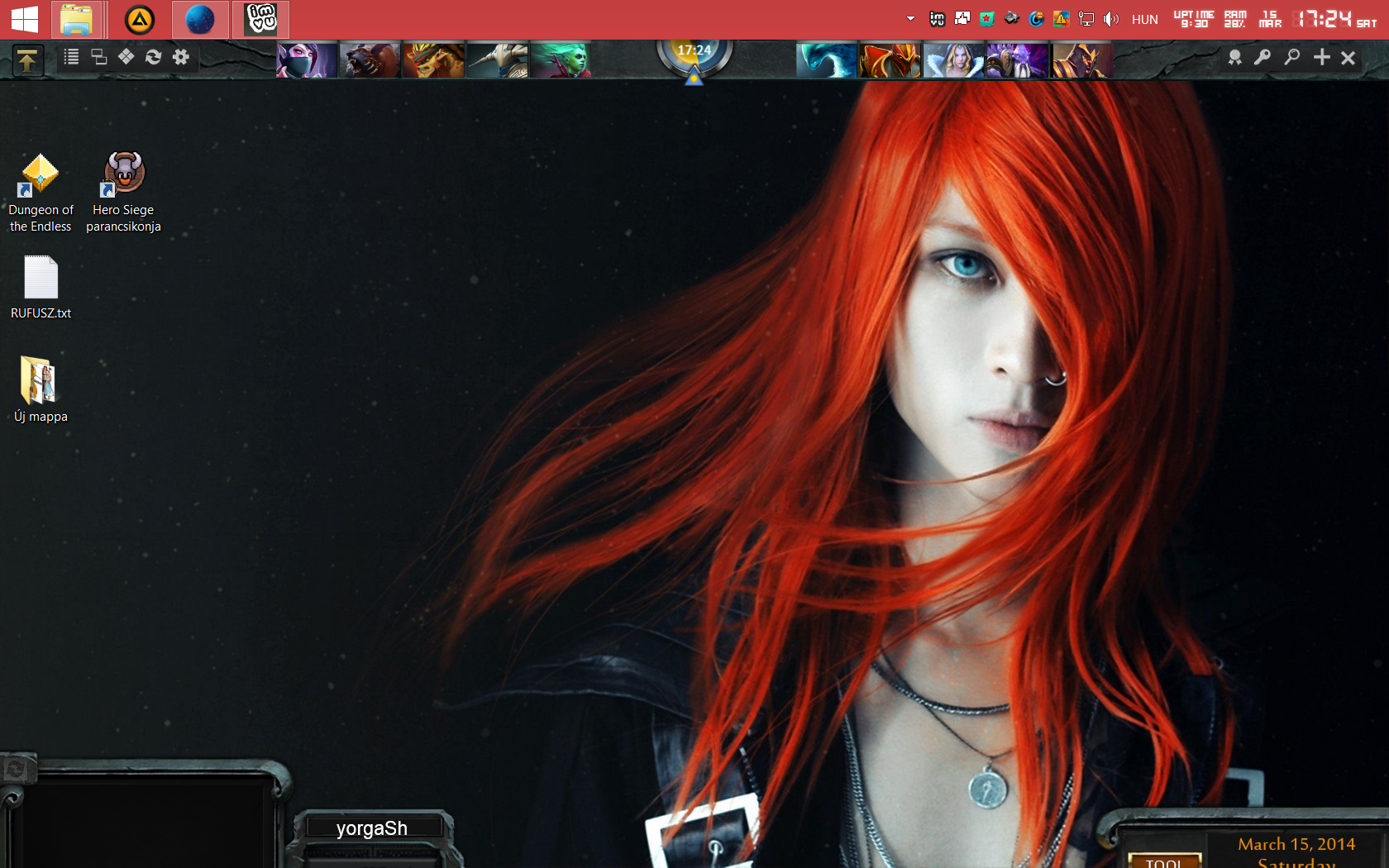Open the IMVU taskbar button
The width and height of the screenshot is (1389, 868).
point(261,19)
